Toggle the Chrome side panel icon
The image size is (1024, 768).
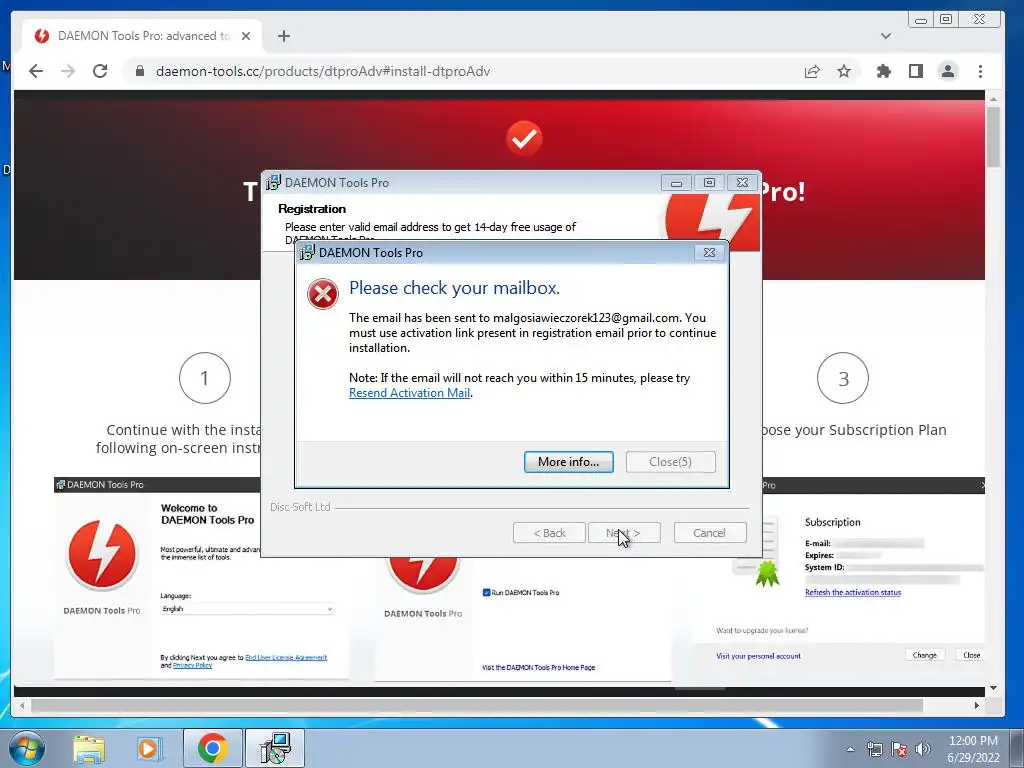click(x=916, y=71)
